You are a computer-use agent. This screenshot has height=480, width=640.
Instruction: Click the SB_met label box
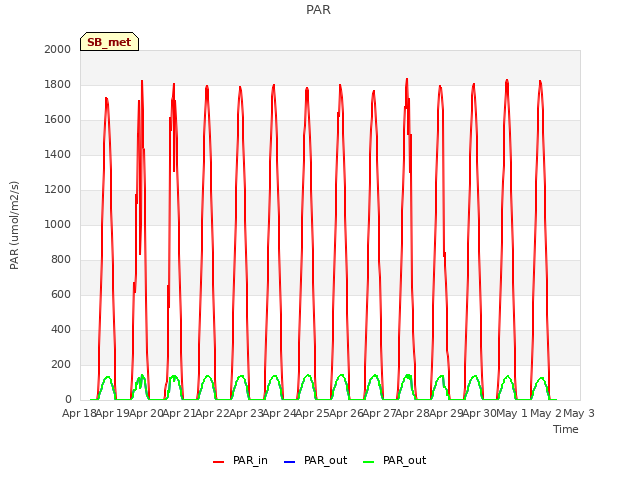(109, 42)
